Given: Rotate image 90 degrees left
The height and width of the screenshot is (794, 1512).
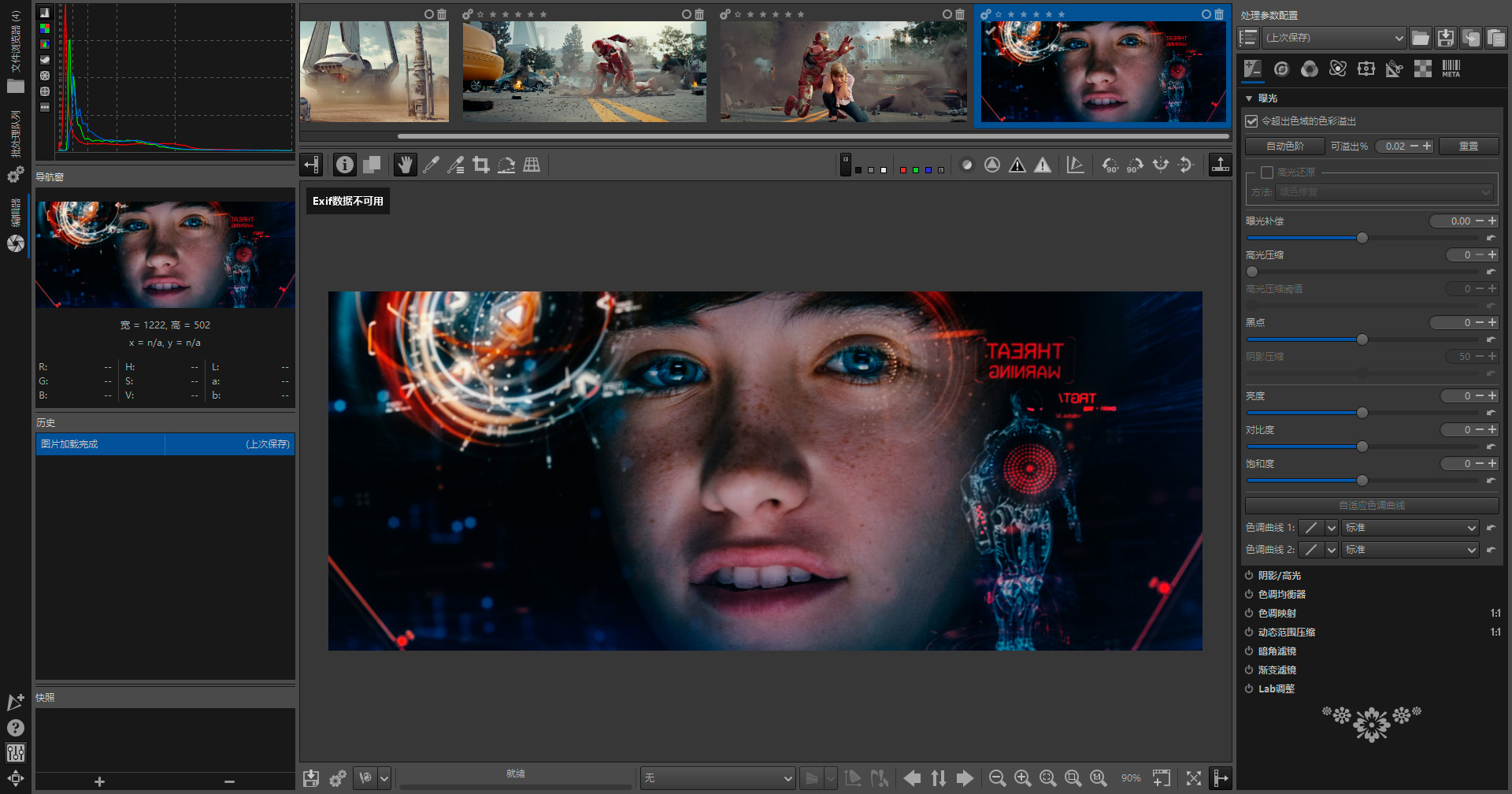Looking at the screenshot, I should coord(1110,165).
